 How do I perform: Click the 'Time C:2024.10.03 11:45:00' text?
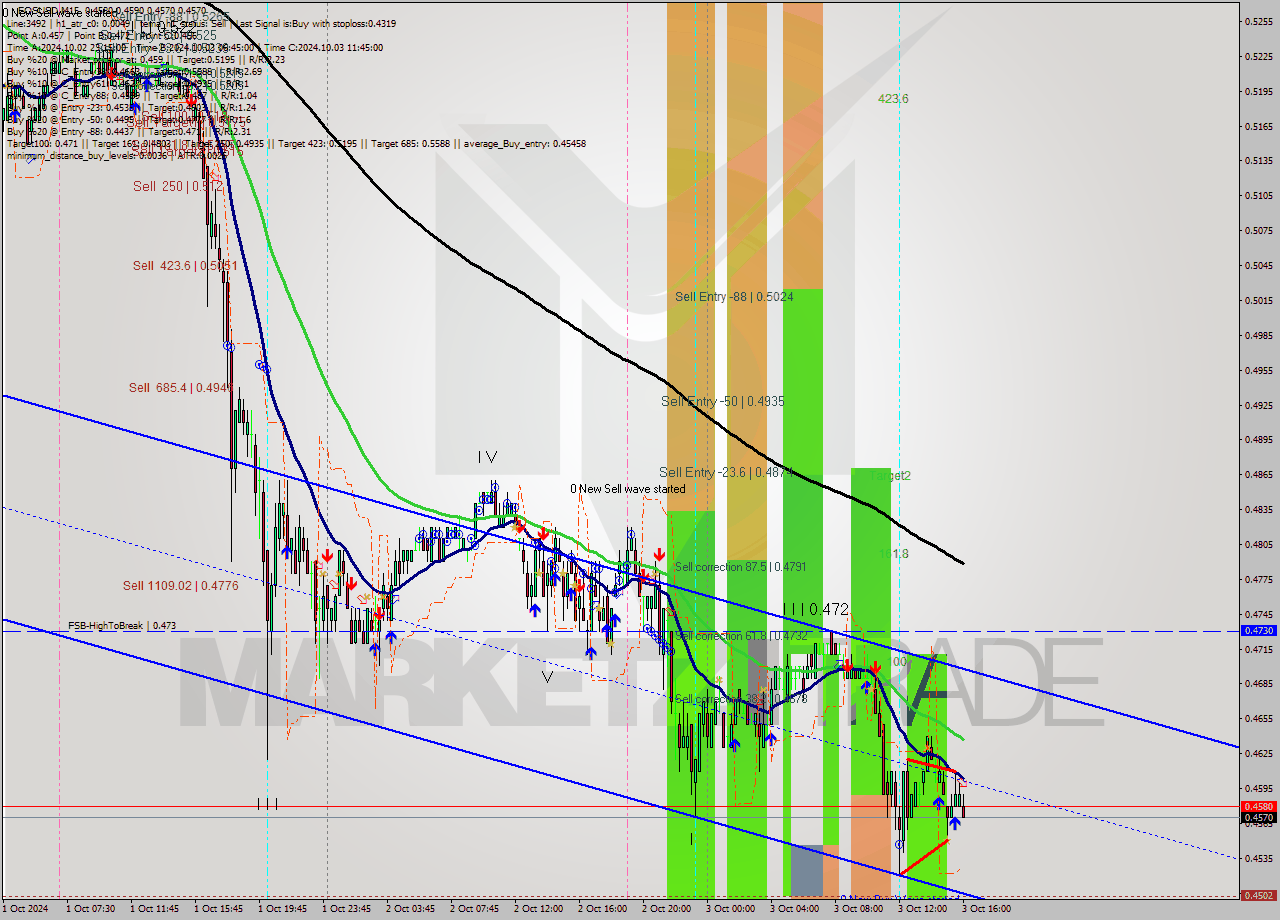pyautogui.click(x=322, y=47)
